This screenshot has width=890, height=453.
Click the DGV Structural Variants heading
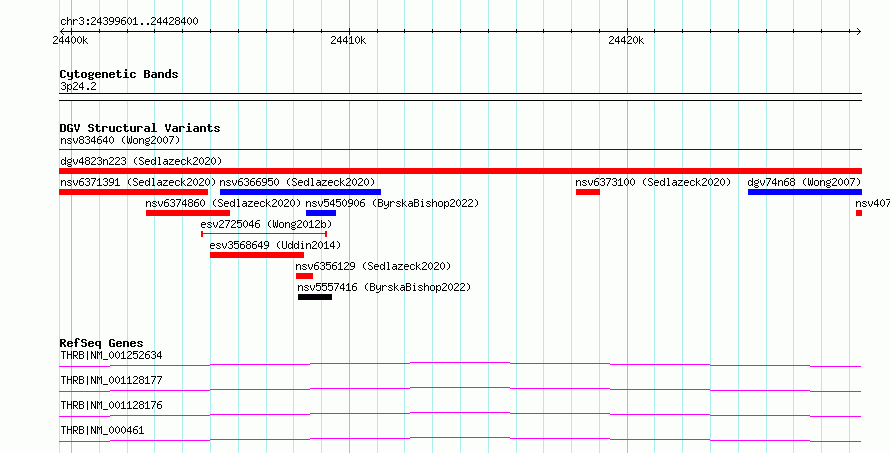[x=140, y=128]
